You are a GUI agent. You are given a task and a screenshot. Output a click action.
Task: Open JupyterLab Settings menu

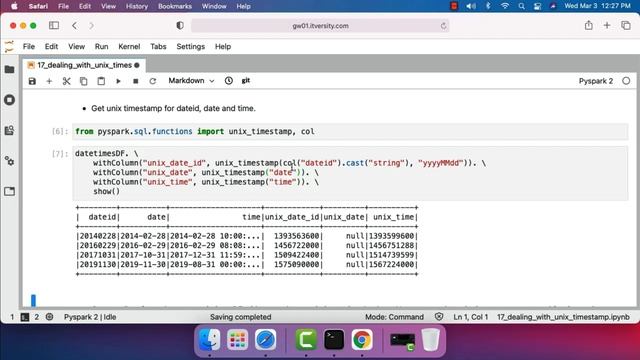coord(191,47)
